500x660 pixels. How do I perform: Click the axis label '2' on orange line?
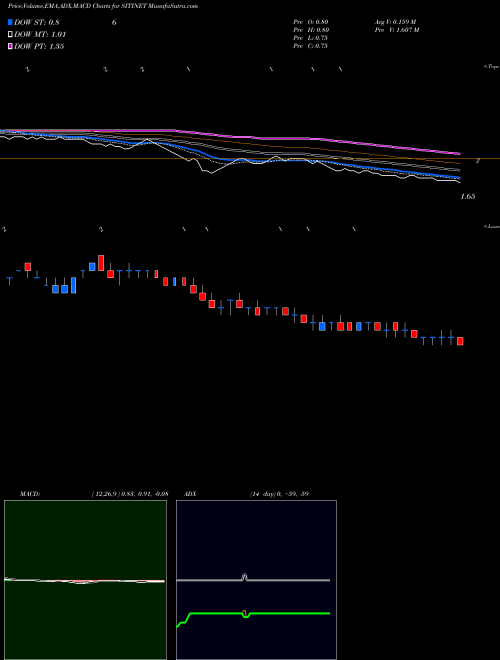478,161
